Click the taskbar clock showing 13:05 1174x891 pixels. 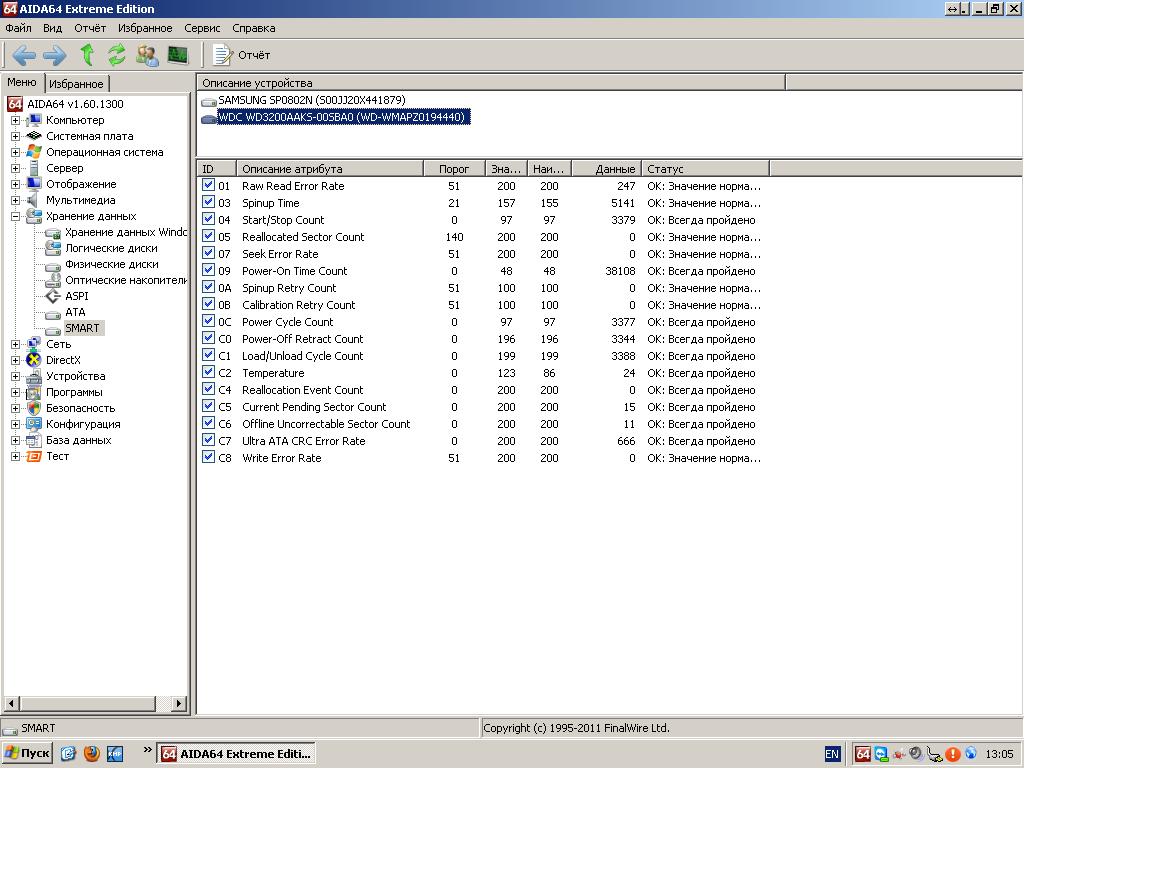coord(1000,754)
